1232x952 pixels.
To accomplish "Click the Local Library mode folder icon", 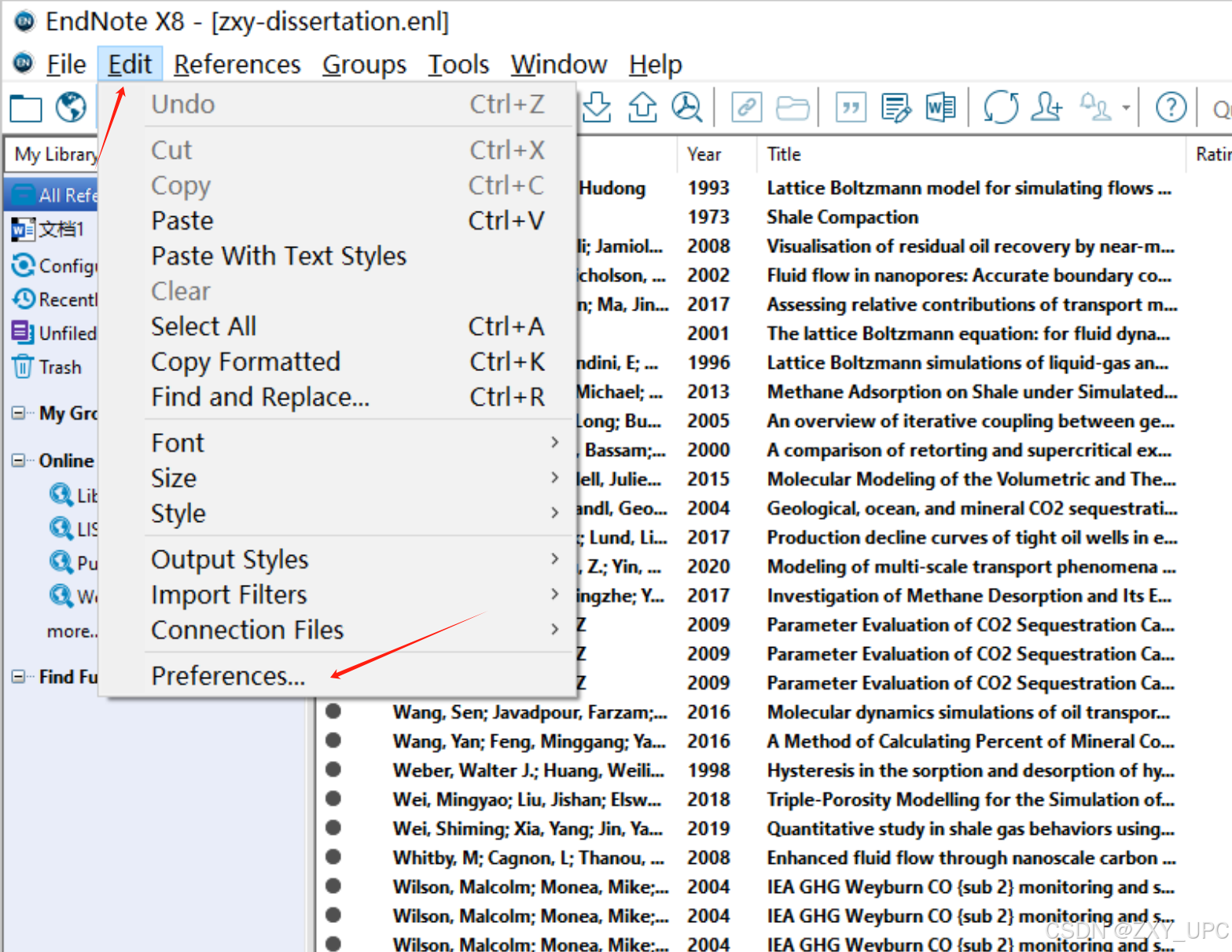I will (26, 107).
